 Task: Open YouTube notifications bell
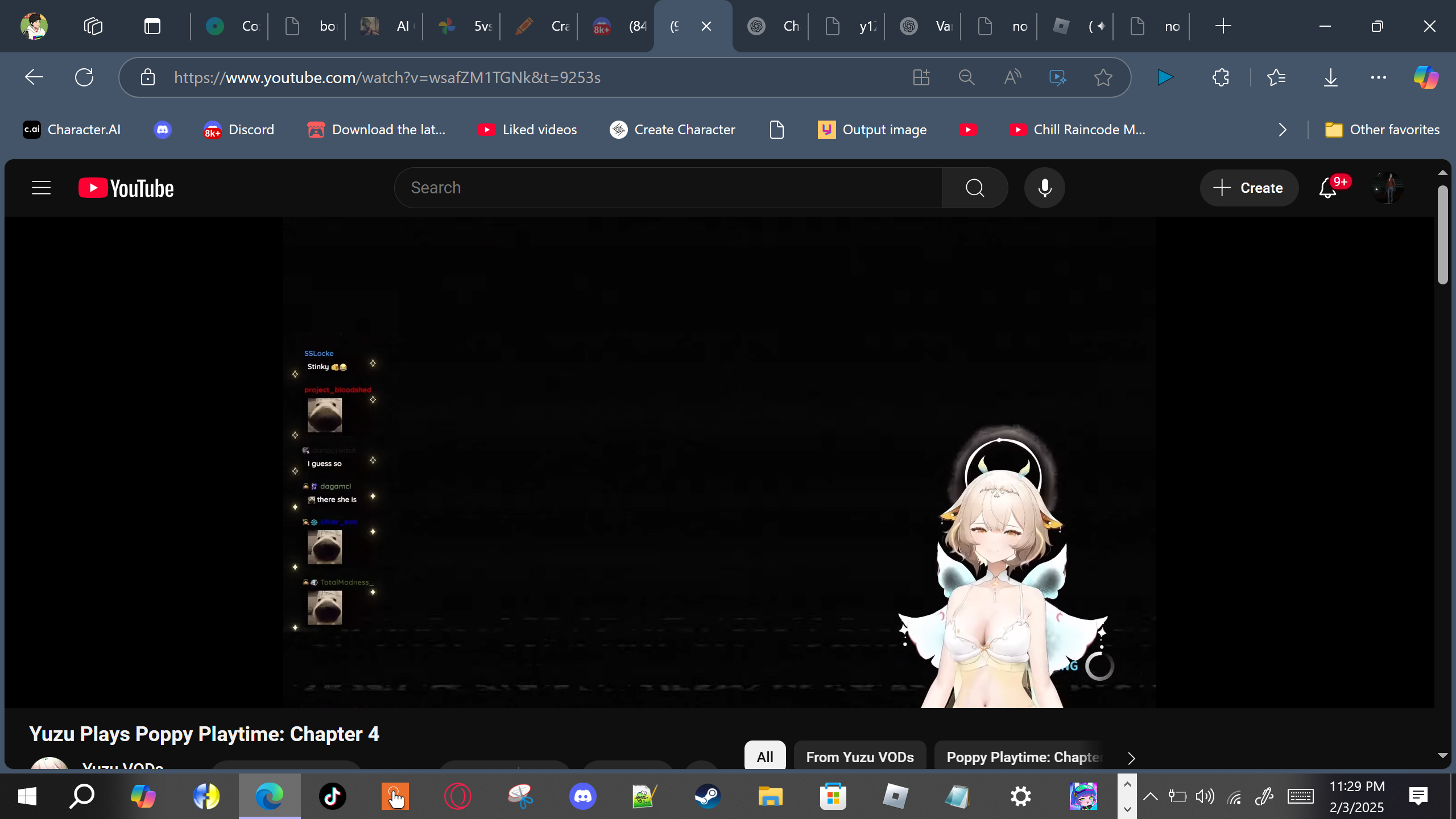[x=1328, y=188]
